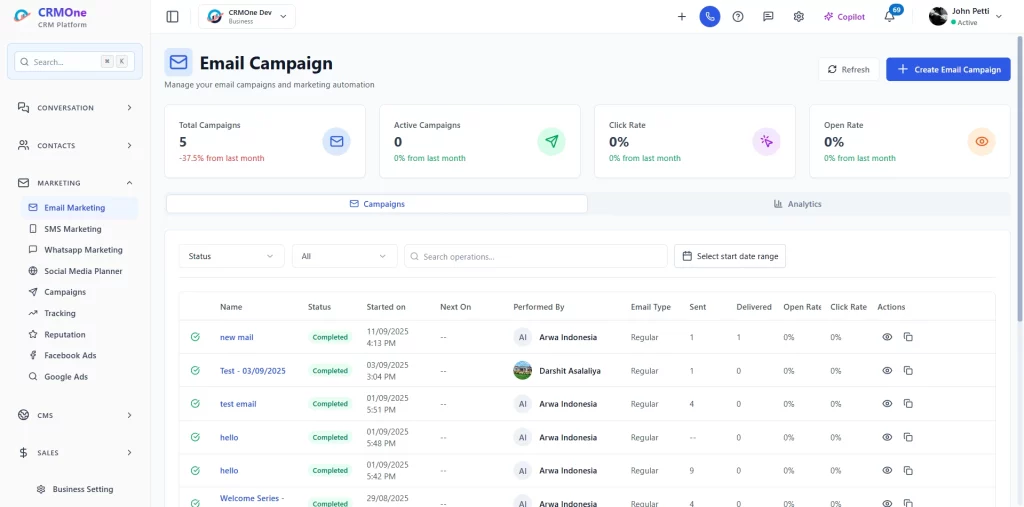Open the notifications bell icon
Screen dimensions: 1024x507
(889, 17)
